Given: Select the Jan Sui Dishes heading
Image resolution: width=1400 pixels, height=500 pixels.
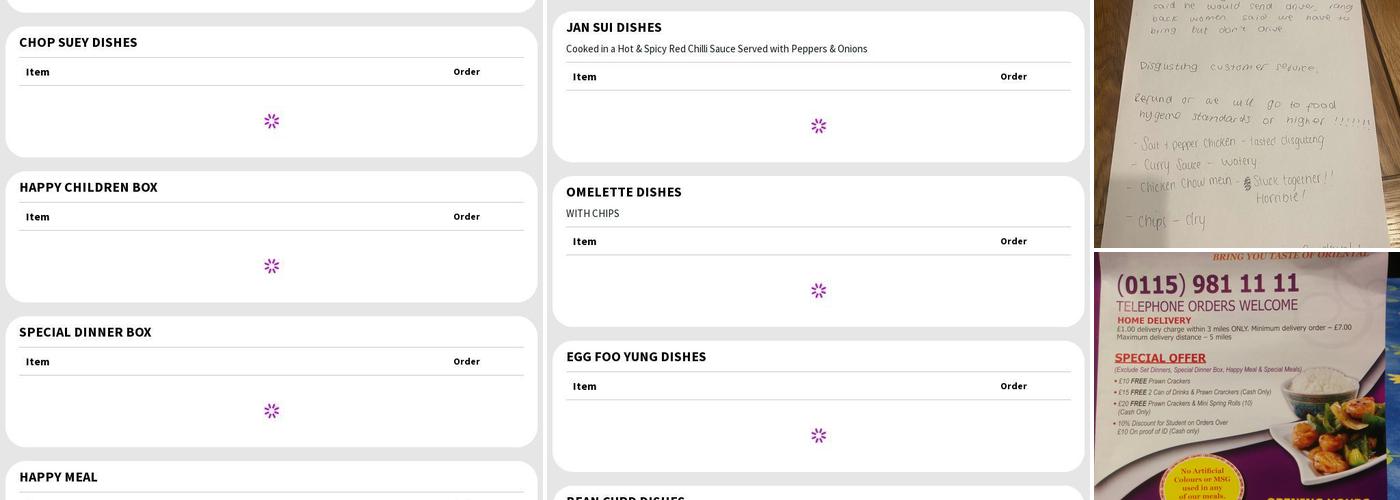Looking at the screenshot, I should 614,27.
